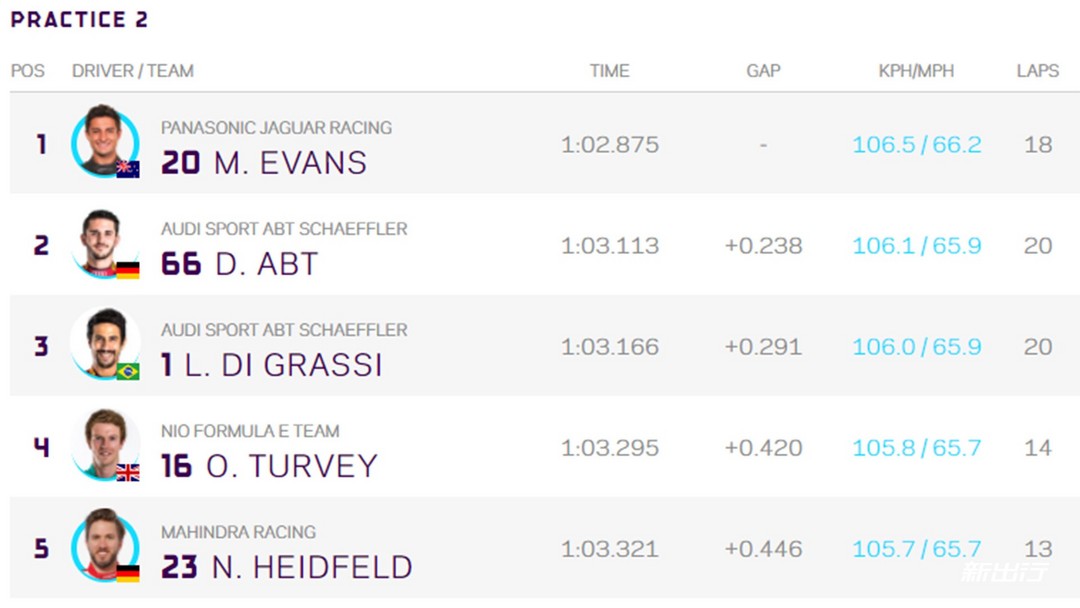Open 20 M. Evans driver name
This screenshot has height=608, width=1080.
[264, 163]
